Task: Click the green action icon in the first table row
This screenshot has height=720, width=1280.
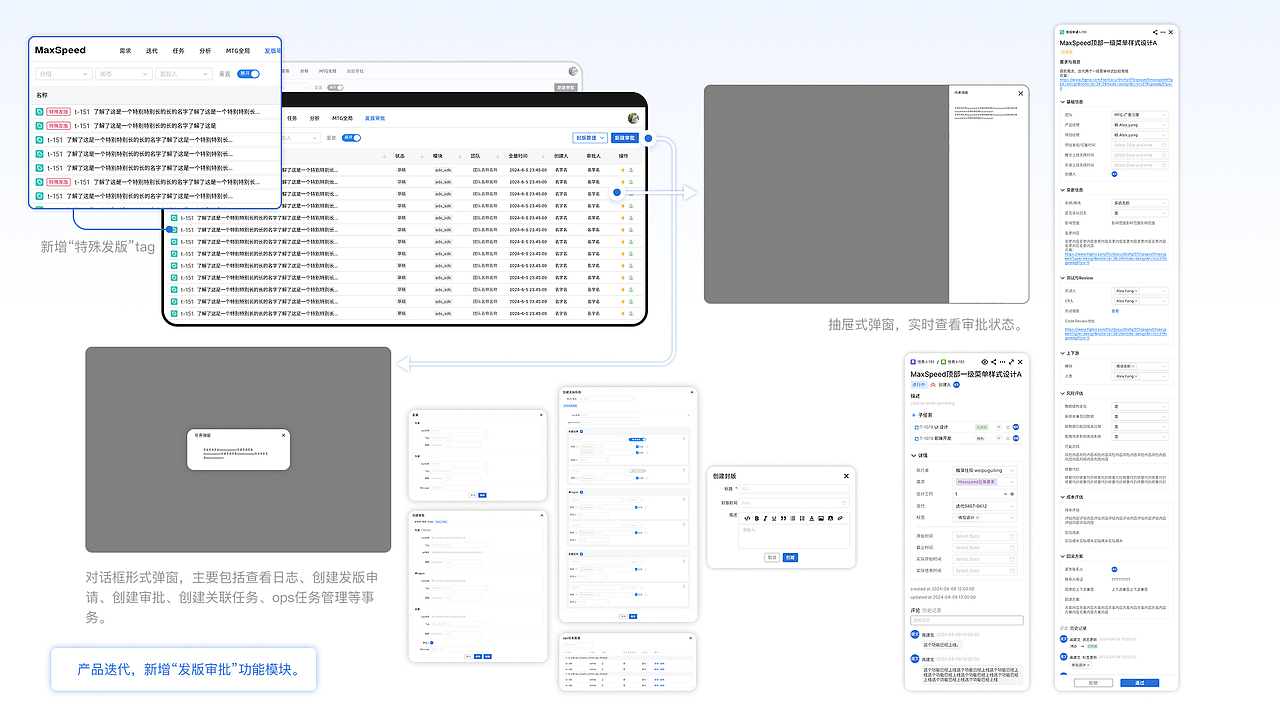Action: (x=631, y=170)
